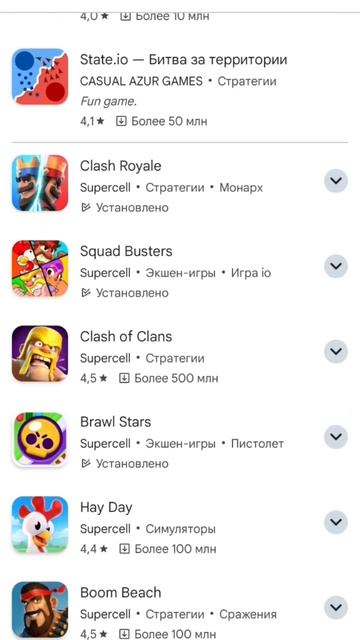Open the Clash of Clans title link
Image resolution: width=360 pixels, height=640 pixels.
tap(126, 337)
